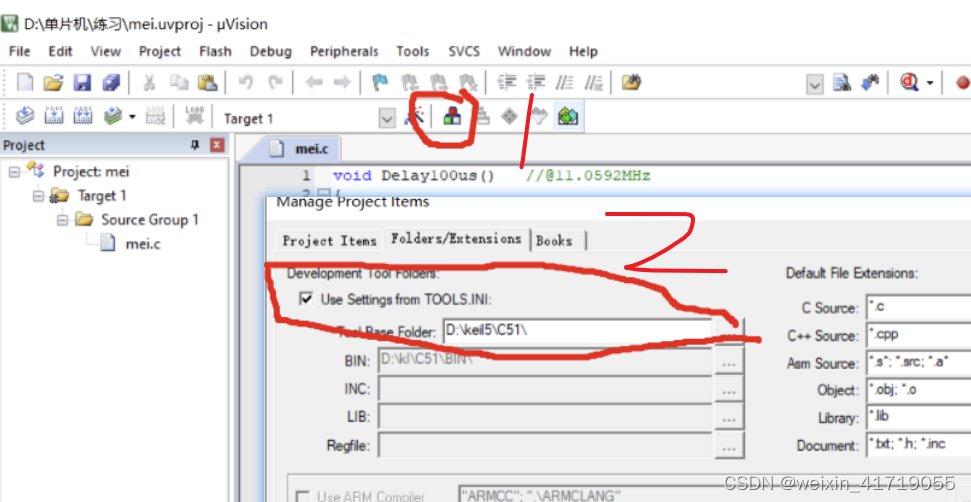Viewport: 971px width, 502px height.
Task: Navigate forwards with the right arrow icon
Action: (x=342, y=82)
